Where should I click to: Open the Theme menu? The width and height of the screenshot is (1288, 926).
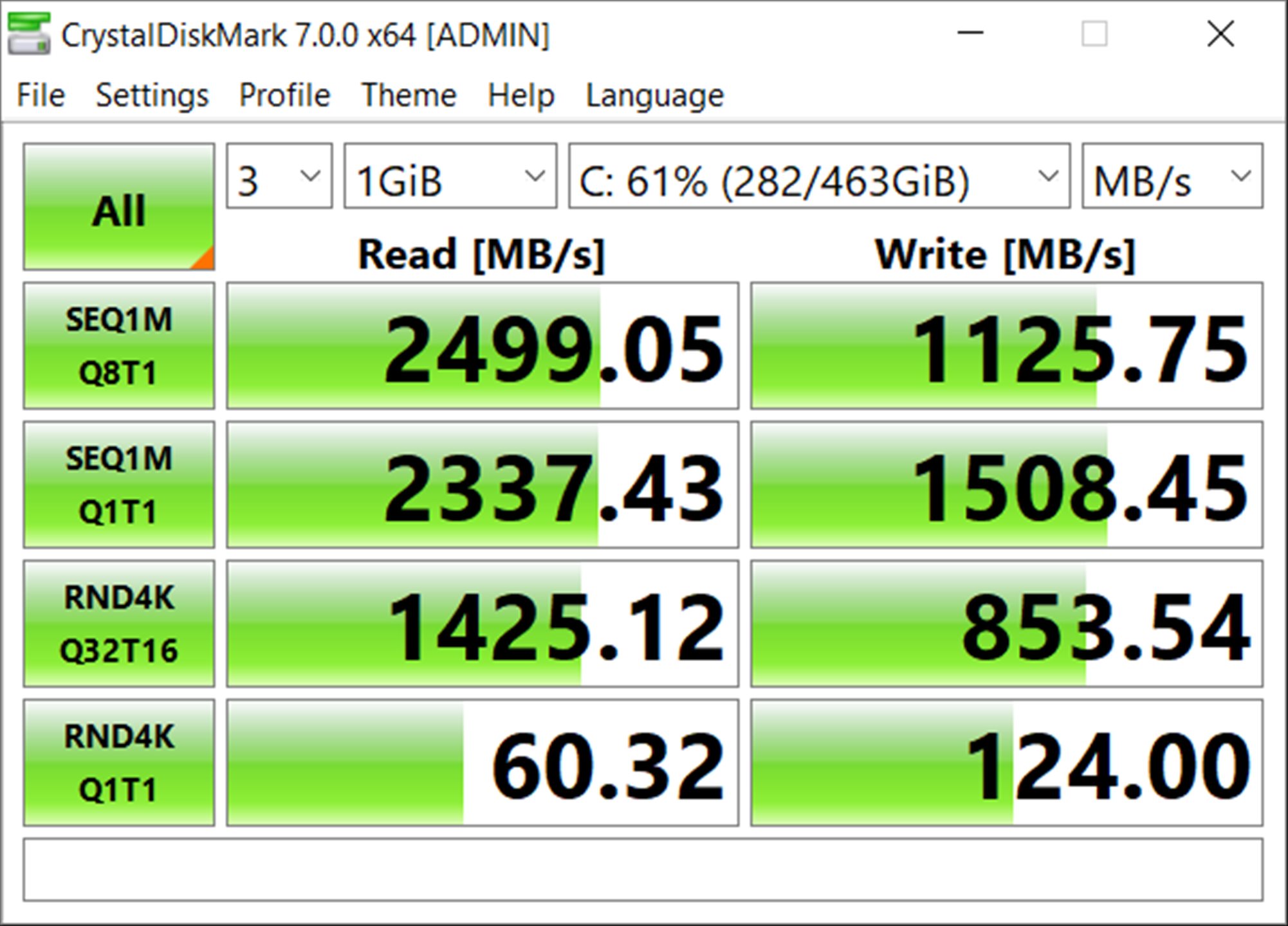(409, 95)
